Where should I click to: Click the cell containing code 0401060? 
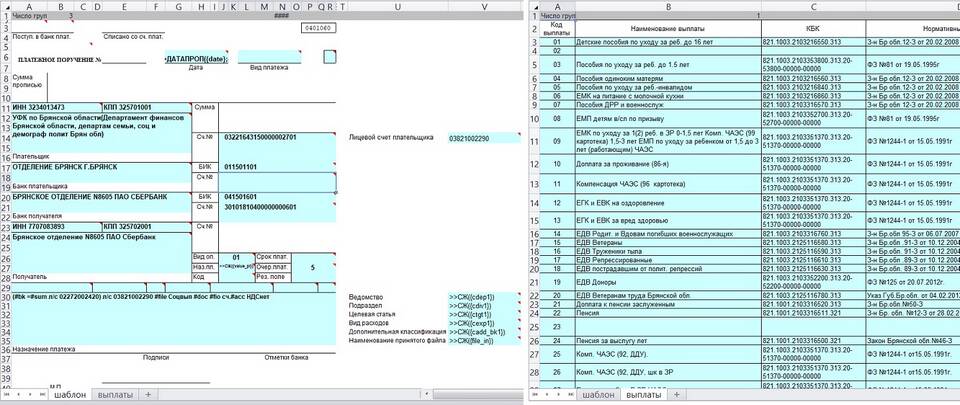tap(317, 28)
